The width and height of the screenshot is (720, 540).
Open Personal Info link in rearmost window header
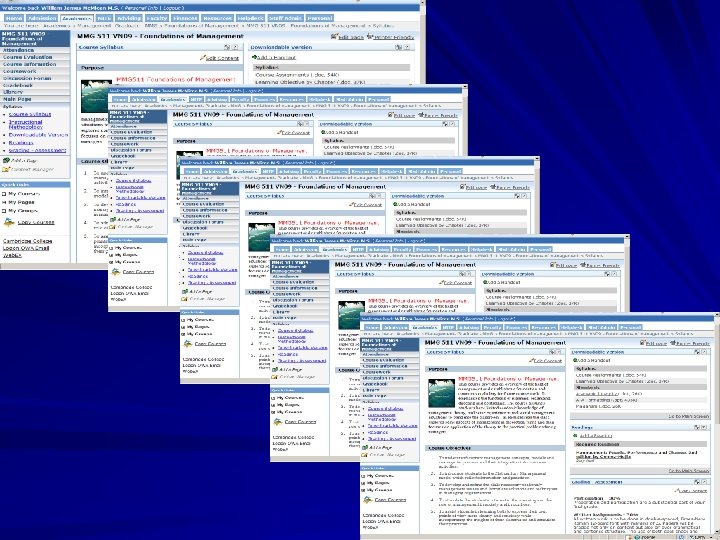coord(141,8)
